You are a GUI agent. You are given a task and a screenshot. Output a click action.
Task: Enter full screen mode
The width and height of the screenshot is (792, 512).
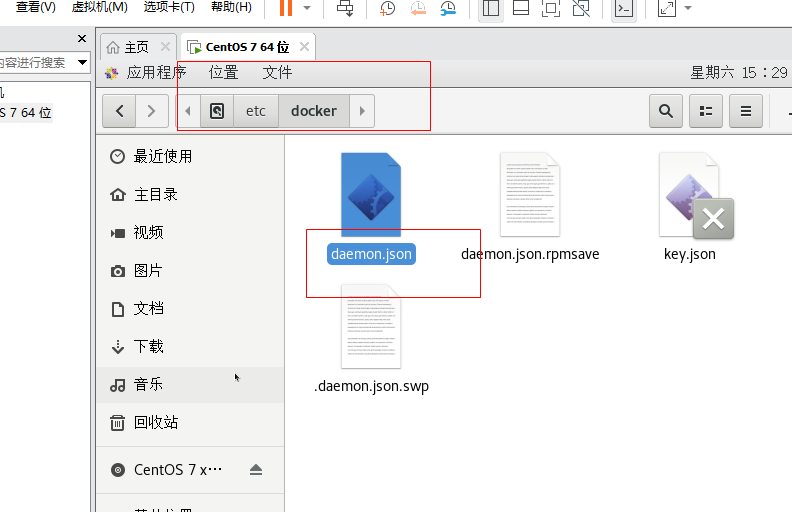[551, 8]
